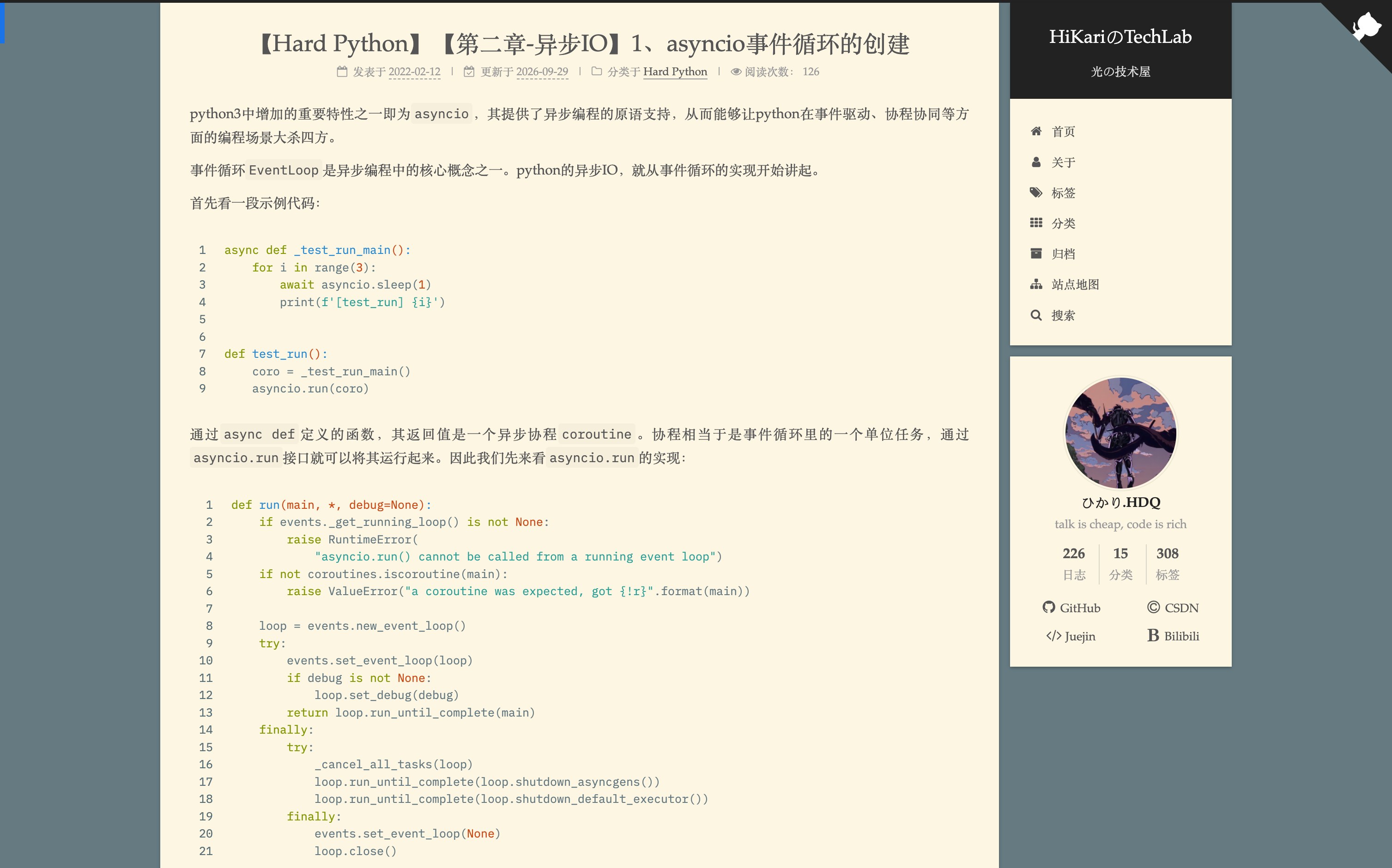Click the archive box icon beside 归档
Viewport: 1392px width, 868px height.
coord(1036,254)
